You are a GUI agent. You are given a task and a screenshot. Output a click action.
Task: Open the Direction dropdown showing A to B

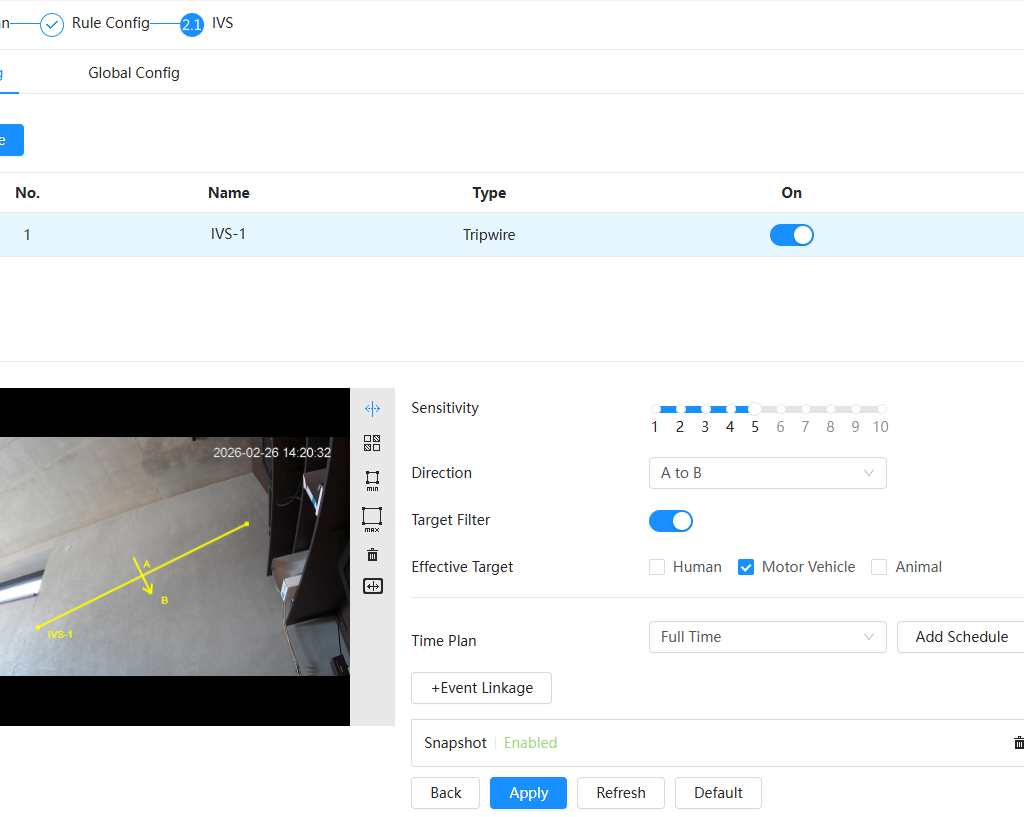767,473
